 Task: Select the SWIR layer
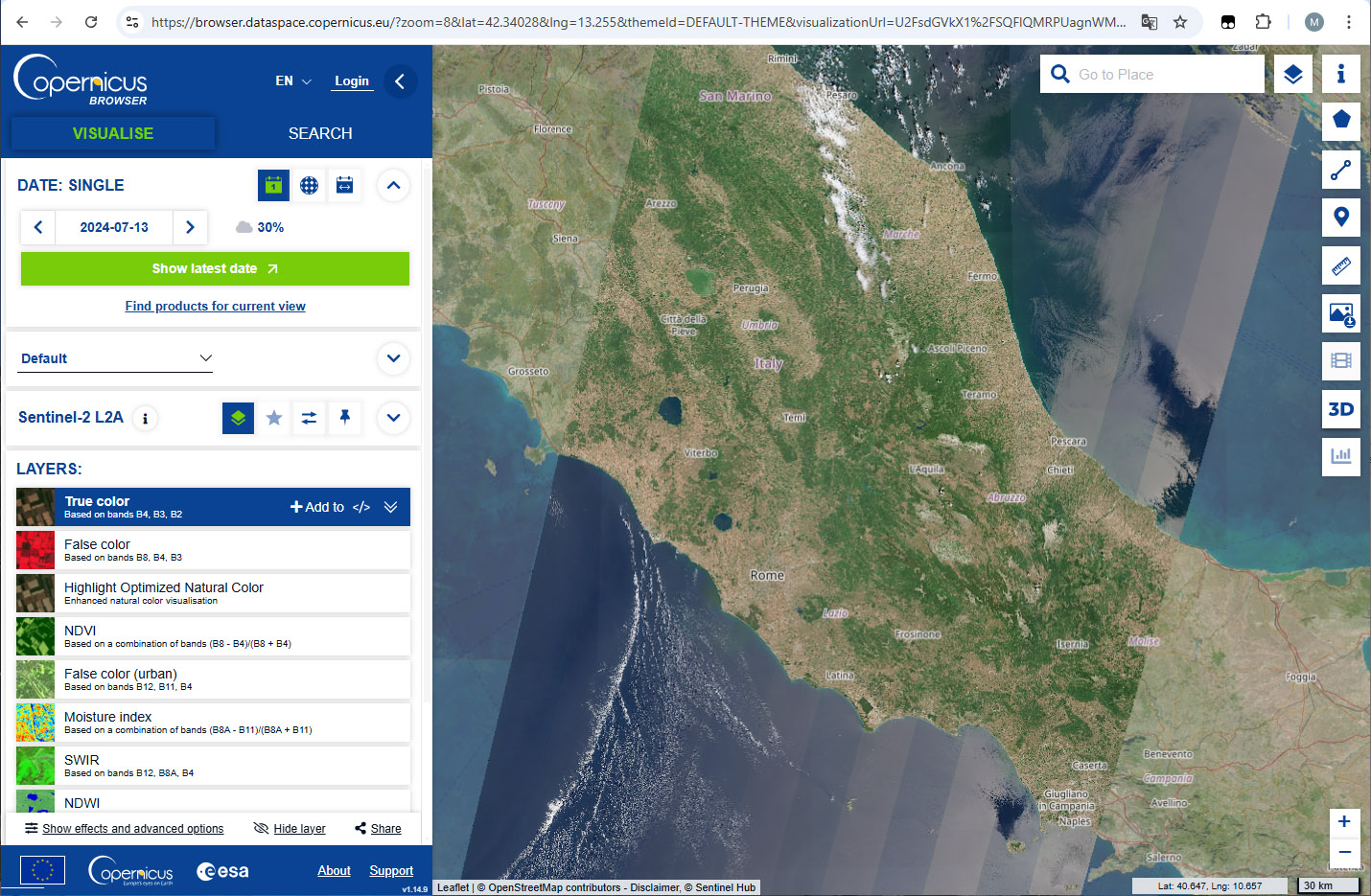pos(213,766)
